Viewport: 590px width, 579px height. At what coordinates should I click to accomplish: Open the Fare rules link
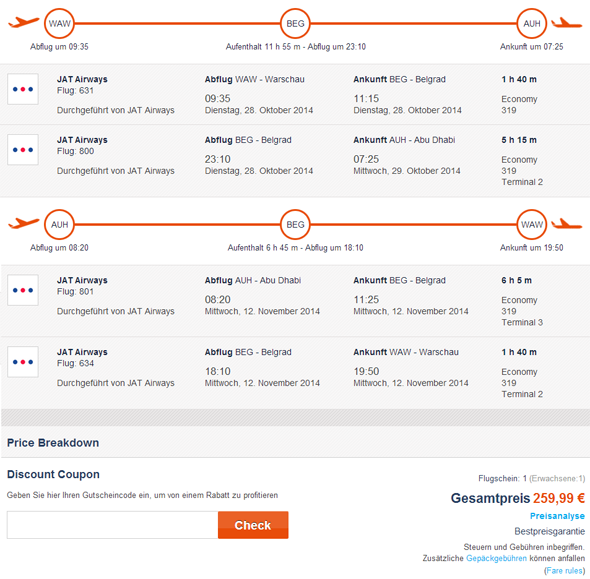[x=564, y=571]
